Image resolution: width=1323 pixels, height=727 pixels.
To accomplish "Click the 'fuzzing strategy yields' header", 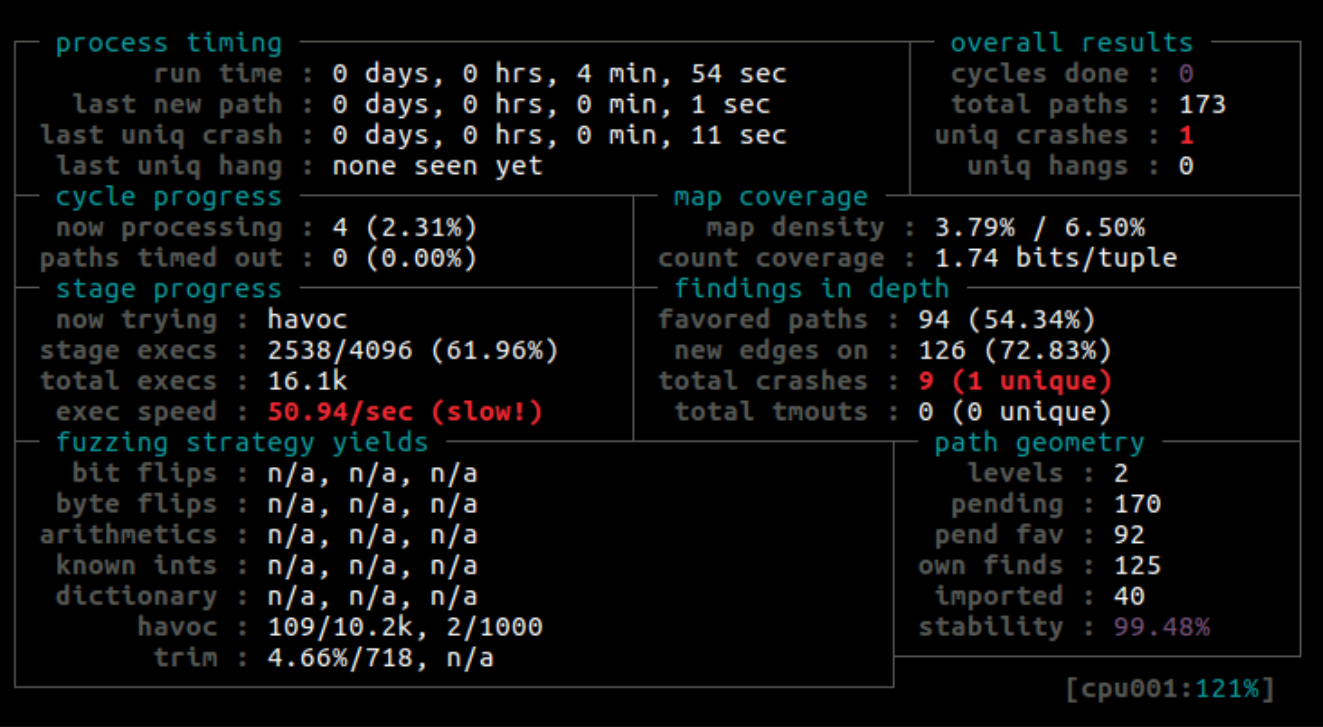I will coord(242,442).
